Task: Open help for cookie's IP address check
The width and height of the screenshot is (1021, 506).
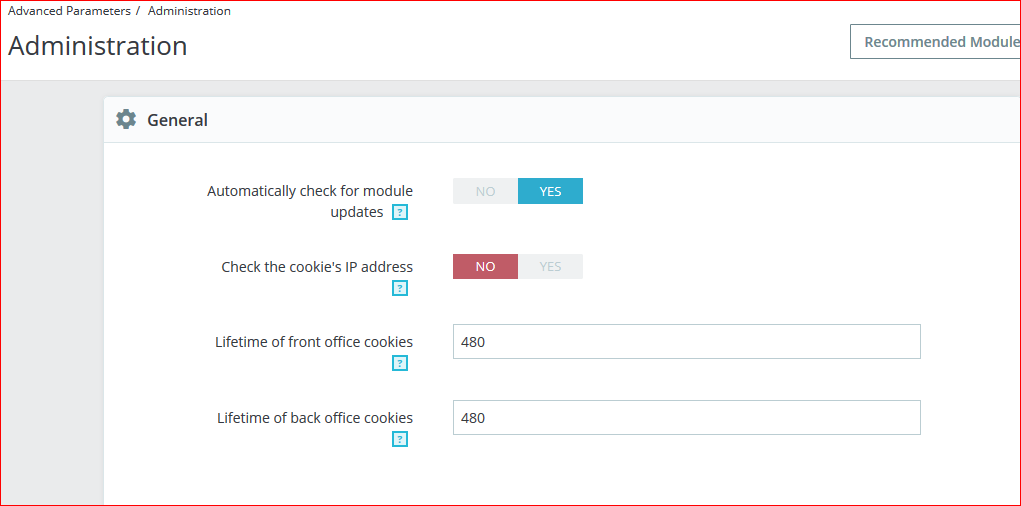Action: [x=400, y=288]
